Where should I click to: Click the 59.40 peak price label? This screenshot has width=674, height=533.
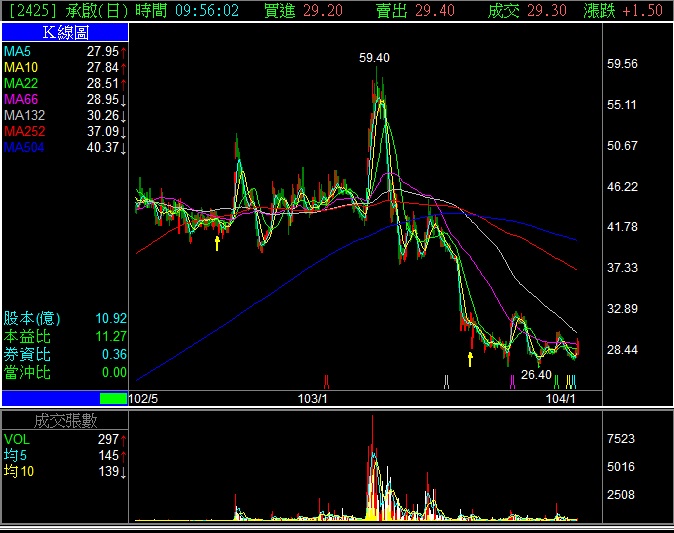pos(374,58)
